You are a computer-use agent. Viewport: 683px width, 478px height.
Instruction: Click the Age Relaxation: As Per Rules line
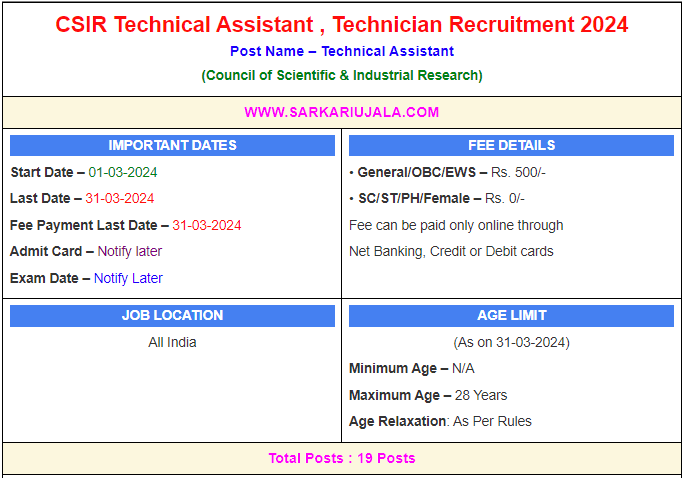point(440,421)
